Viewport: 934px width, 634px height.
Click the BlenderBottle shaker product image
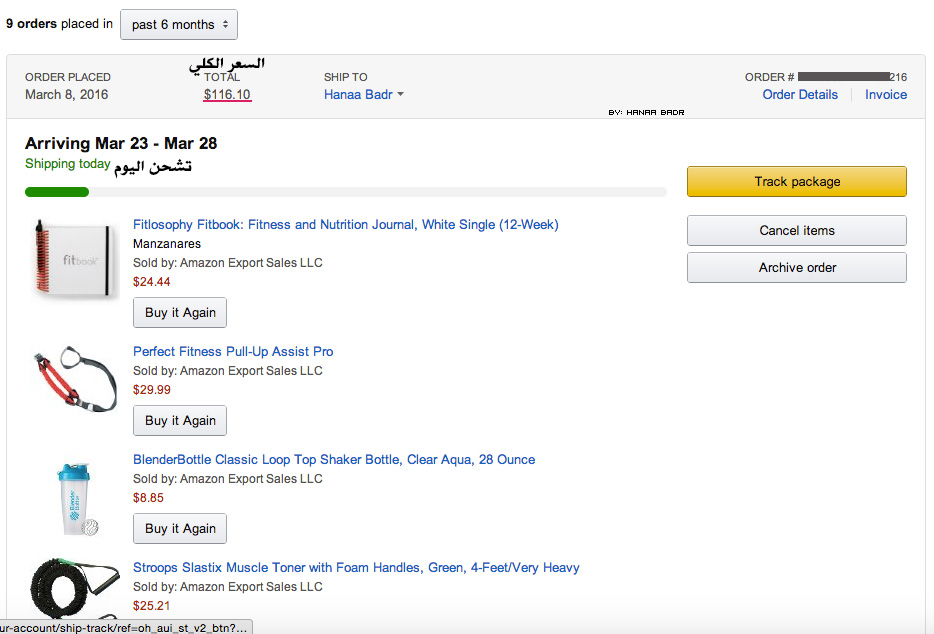(77, 499)
